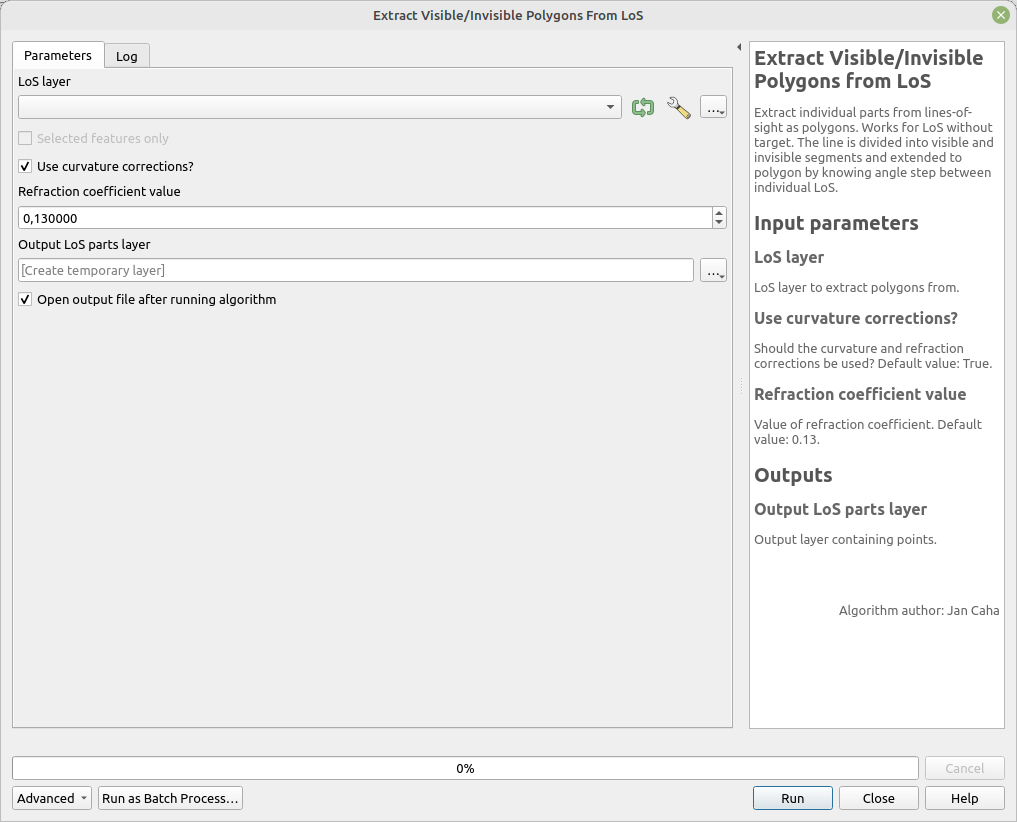Switch to the Log tab

tap(126, 56)
